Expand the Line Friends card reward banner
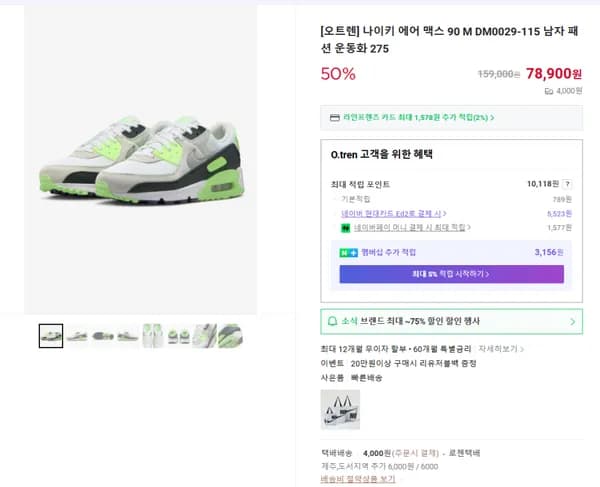 pyautogui.click(x=451, y=118)
